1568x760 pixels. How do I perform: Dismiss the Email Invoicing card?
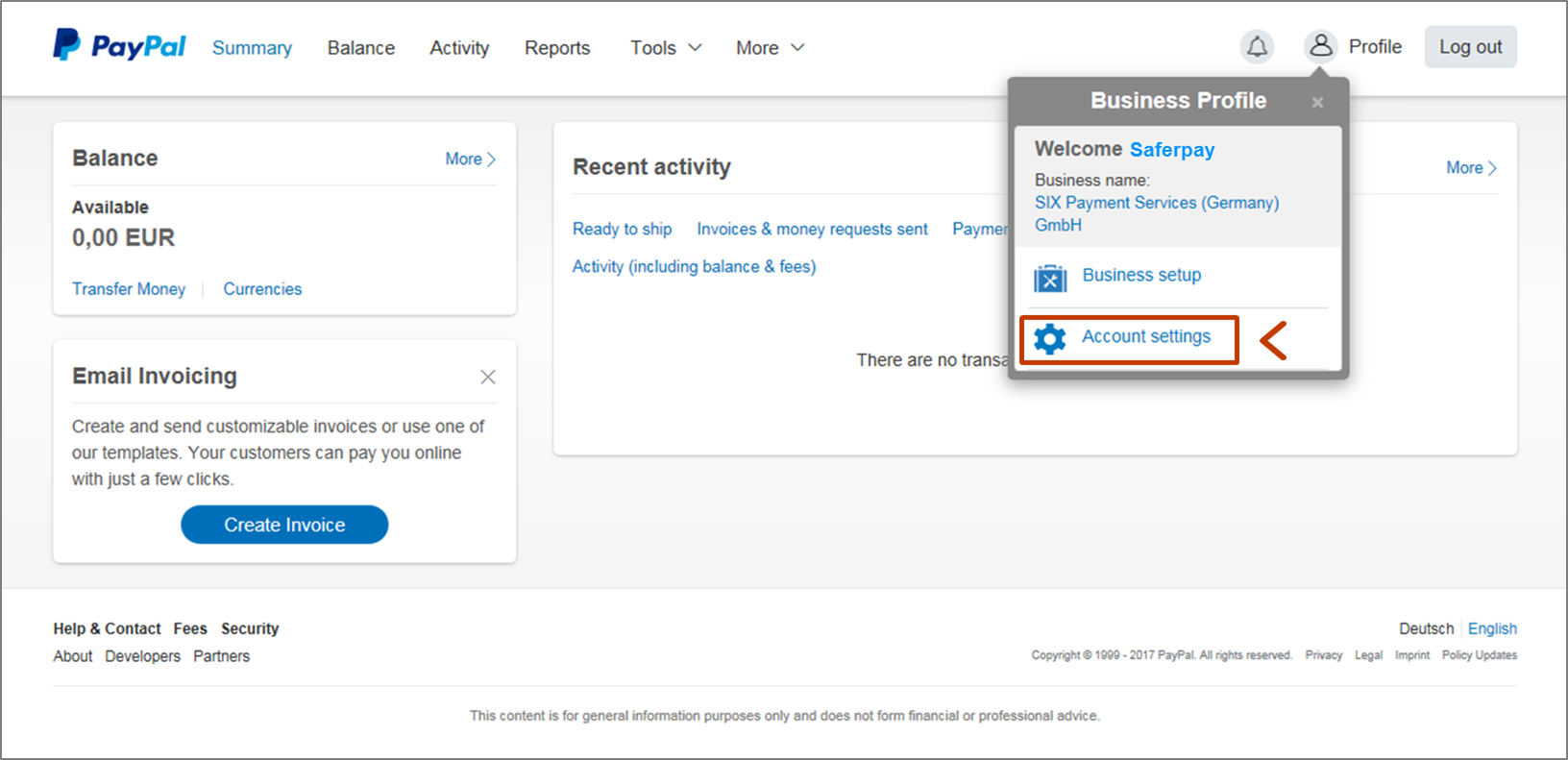pos(488,377)
